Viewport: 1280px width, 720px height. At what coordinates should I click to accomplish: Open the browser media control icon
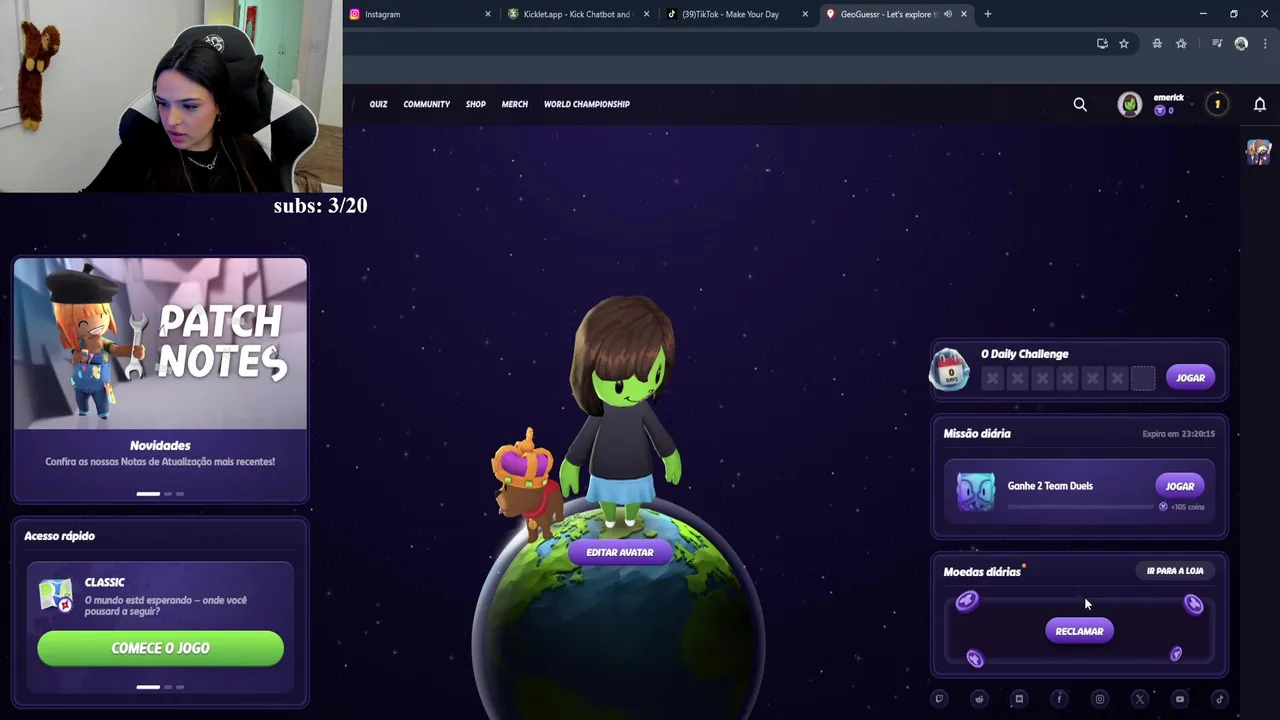pyautogui.click(x=1217, y=43)
